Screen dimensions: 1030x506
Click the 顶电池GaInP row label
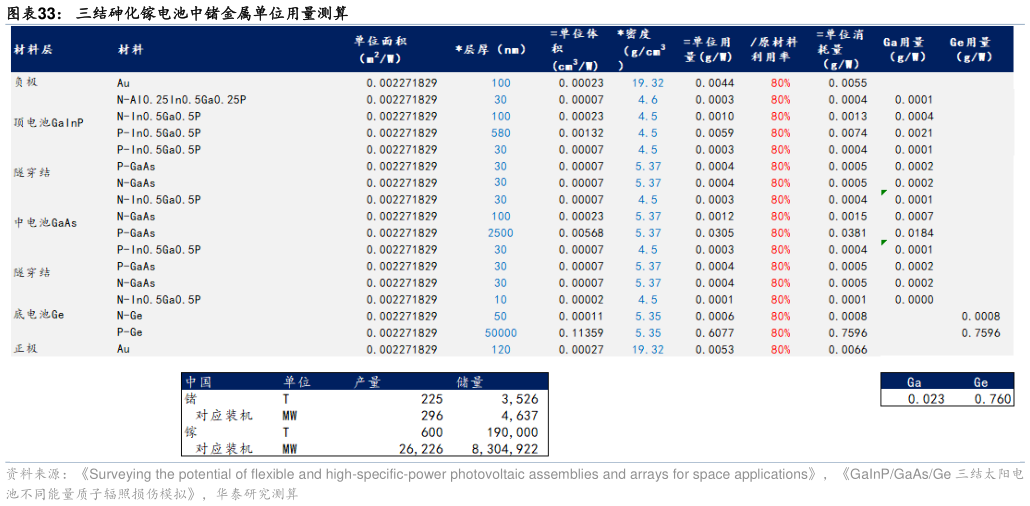coord(48,122)
